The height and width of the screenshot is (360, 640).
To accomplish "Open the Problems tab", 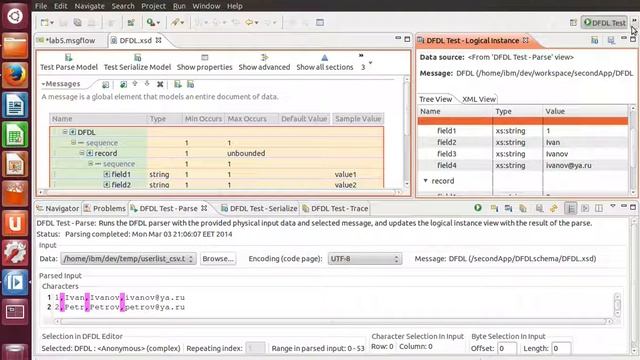I will [105, 208].
